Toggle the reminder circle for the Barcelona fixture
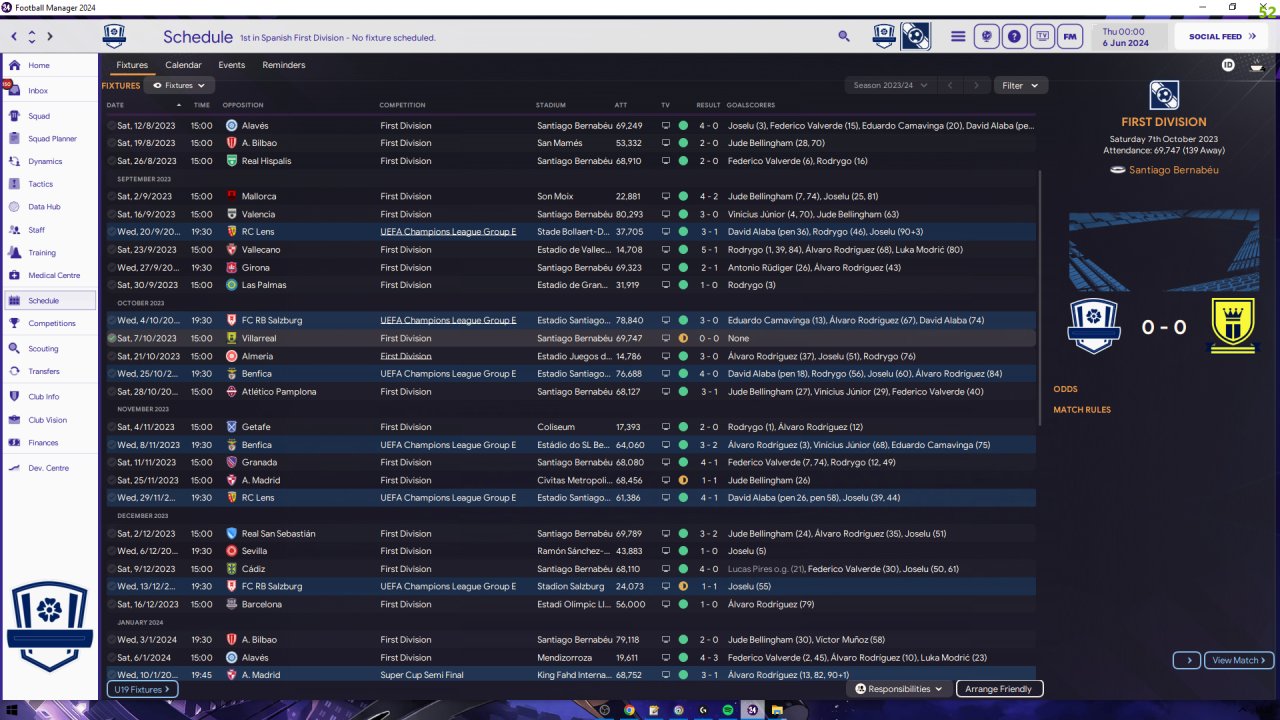Viewport: 1280px width, 720px height. (112, 604)
